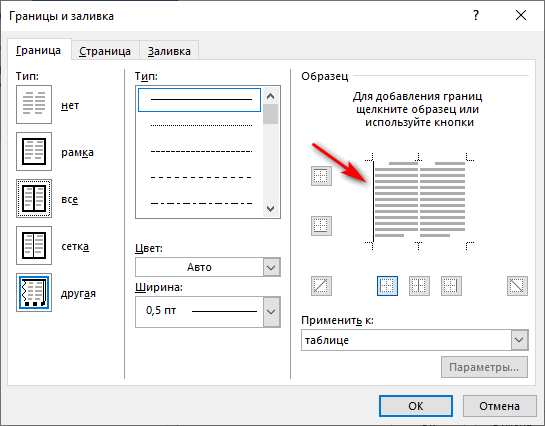Apply the diagonal up border button
This screenshot has width=545, height=426.
[321, 286]
